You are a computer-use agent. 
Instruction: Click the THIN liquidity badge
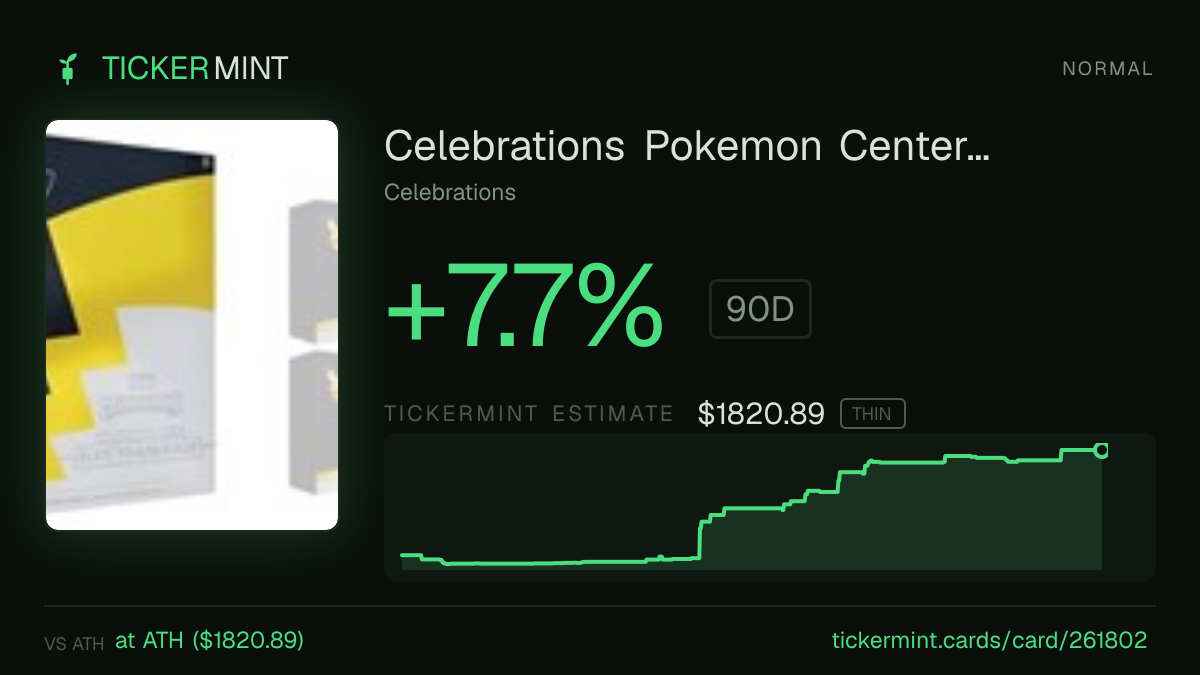tap(872, 414)
